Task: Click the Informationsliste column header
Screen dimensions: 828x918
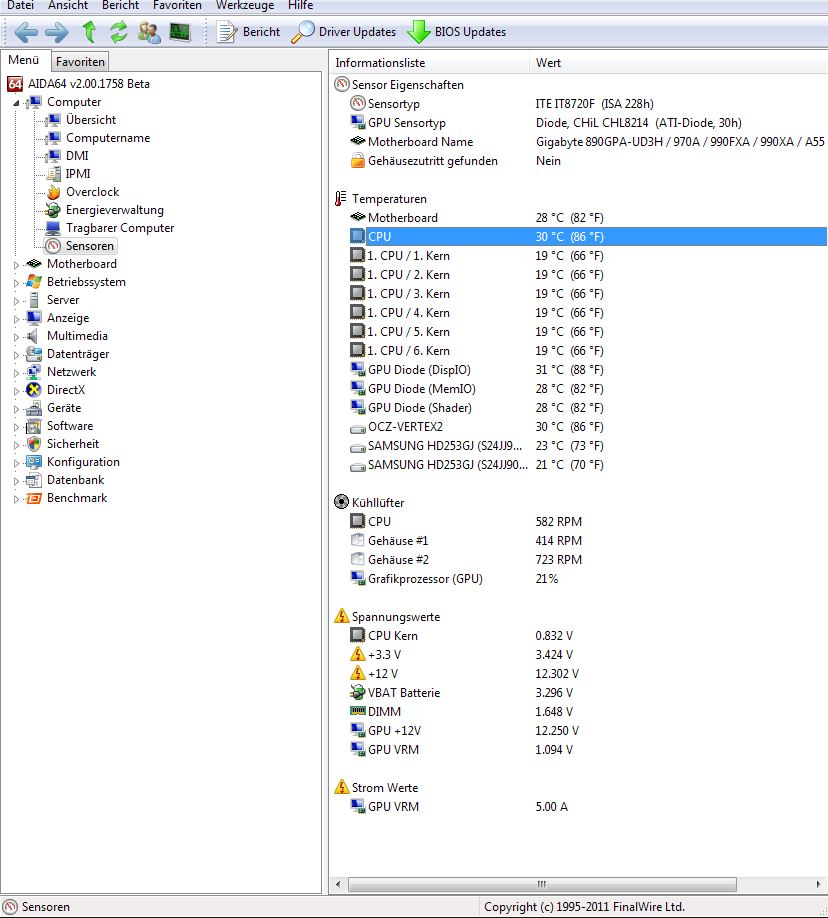Action: click(429, 63)
